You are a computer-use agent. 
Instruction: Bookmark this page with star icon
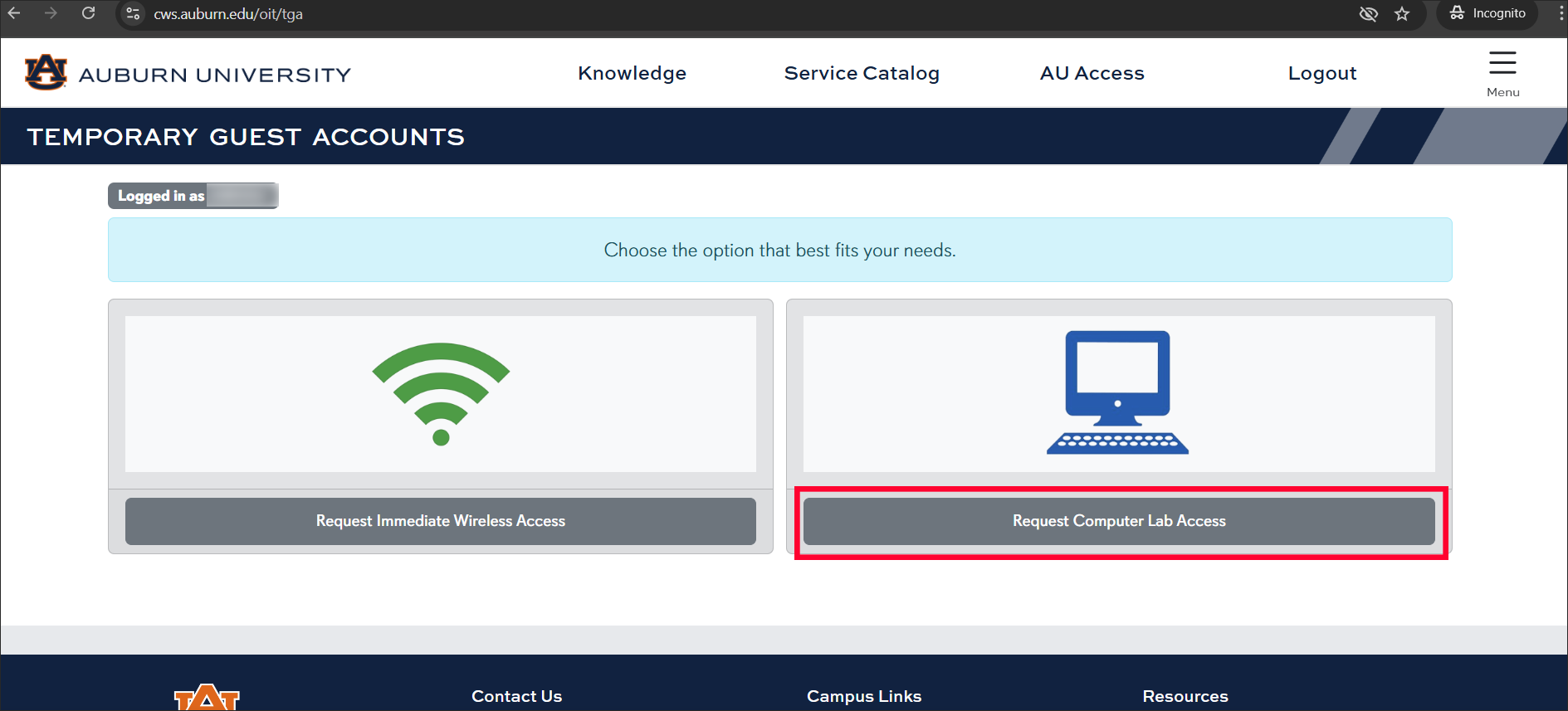[x=1402, y=14]
